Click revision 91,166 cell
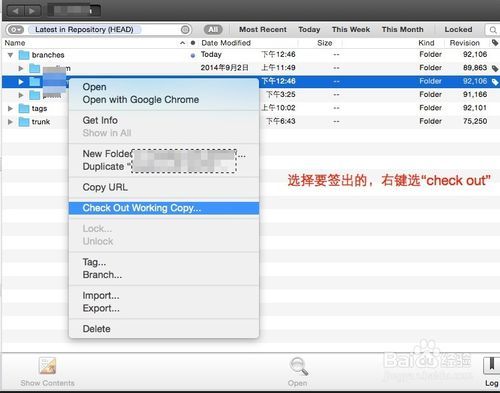The image size is (500, 393). point(475,95)
